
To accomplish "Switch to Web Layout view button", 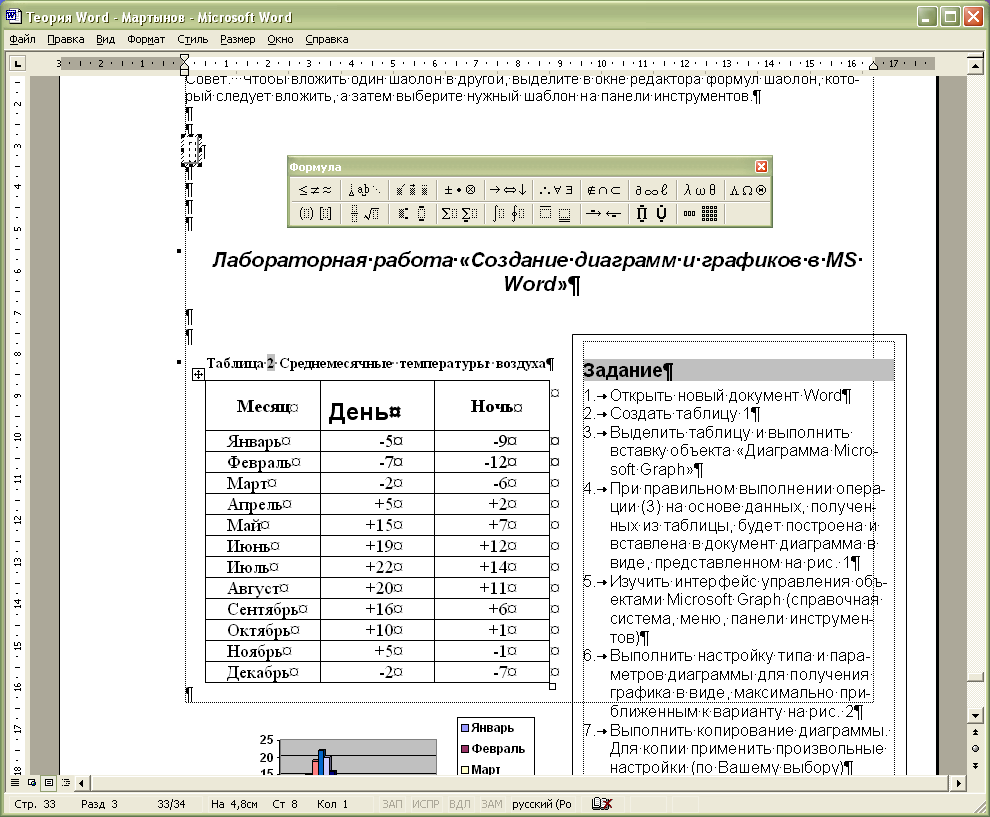I will coord(32,783).
